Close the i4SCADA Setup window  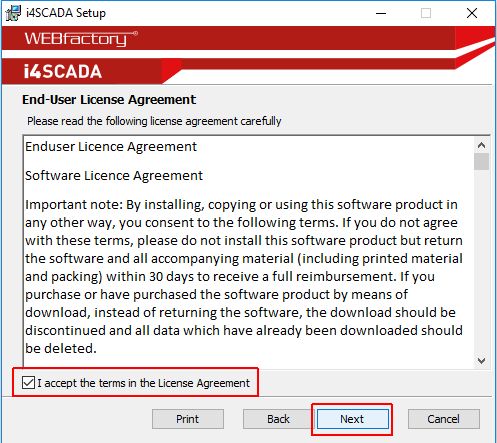[x=472, y=13]
